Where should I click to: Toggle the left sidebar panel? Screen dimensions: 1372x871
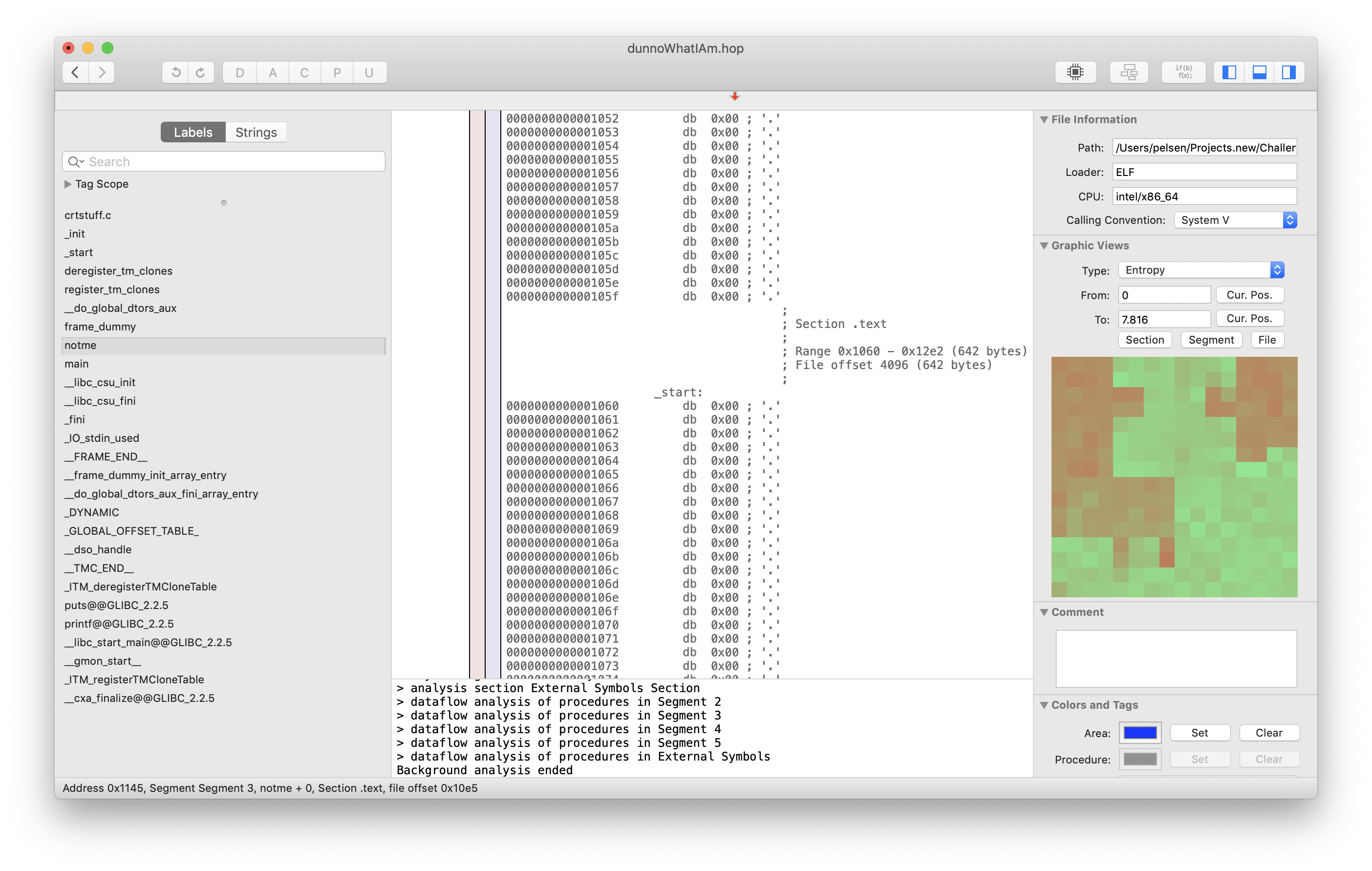[1229, 72]
